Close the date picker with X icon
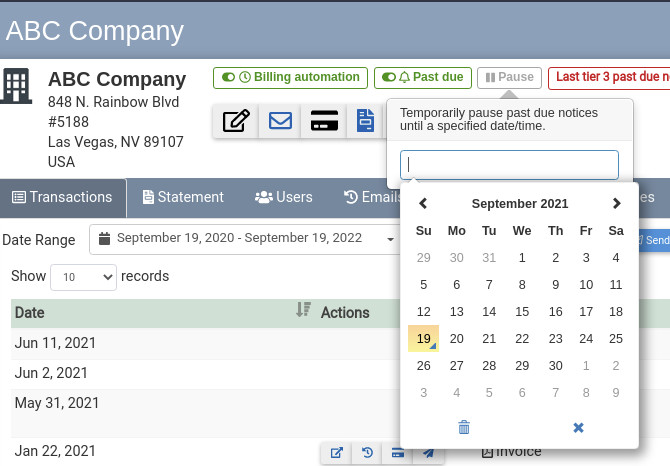670x466 pixels. tap(578, 427)
